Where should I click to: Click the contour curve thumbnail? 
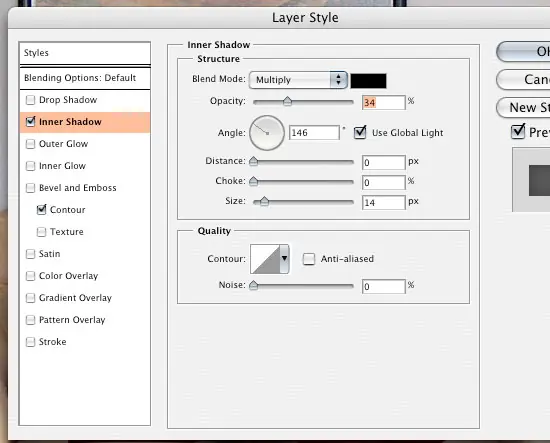[x=265, y=259]
